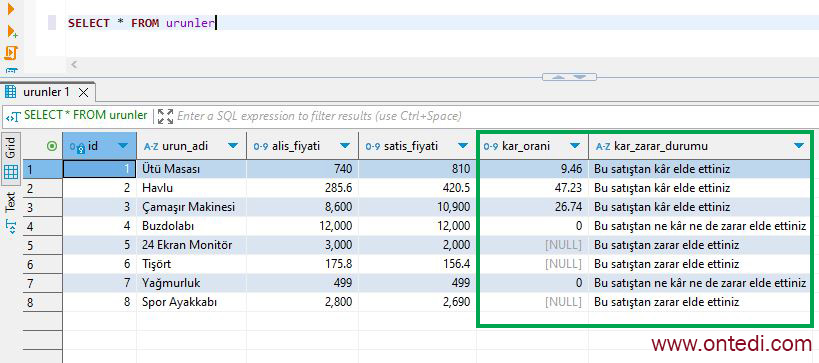
Task: Open the alis_fiyati column filter dropdown
Action: pyautogui.click(x=345, y=146)
